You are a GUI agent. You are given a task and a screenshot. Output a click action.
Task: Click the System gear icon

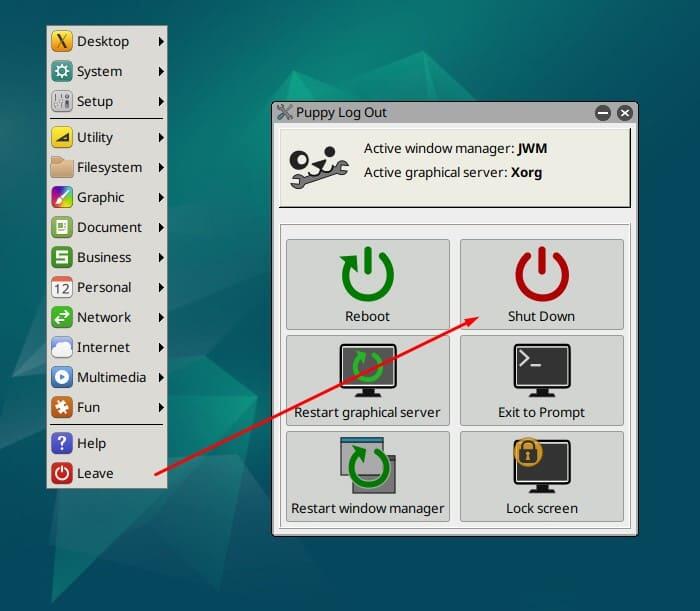tap(62, 71)
